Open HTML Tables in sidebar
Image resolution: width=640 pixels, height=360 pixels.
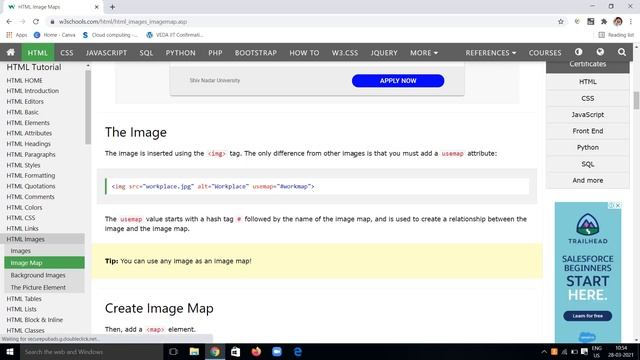[x=24, y=299]
